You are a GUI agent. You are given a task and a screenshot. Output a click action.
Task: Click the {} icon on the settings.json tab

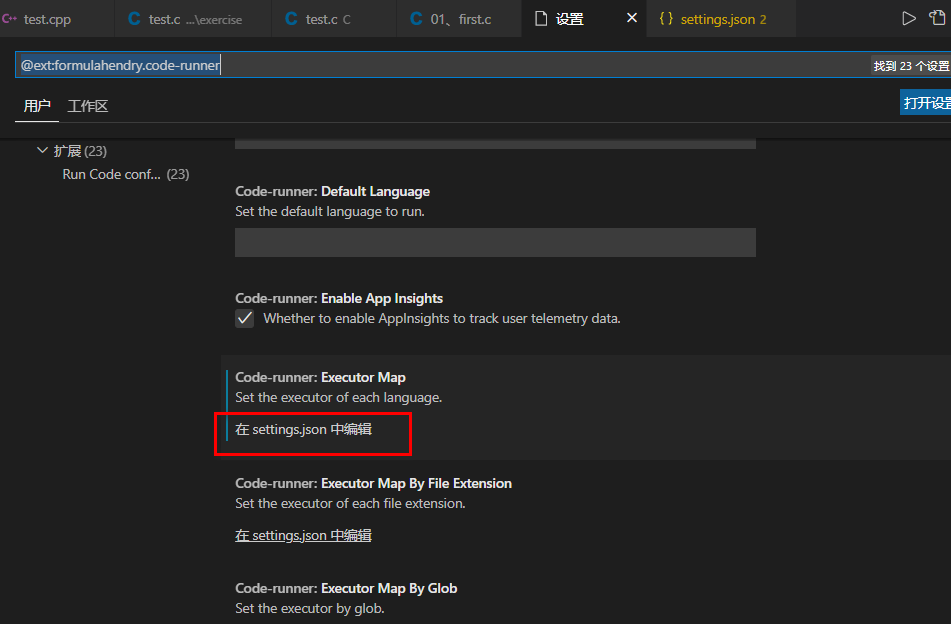coord(666,17)
